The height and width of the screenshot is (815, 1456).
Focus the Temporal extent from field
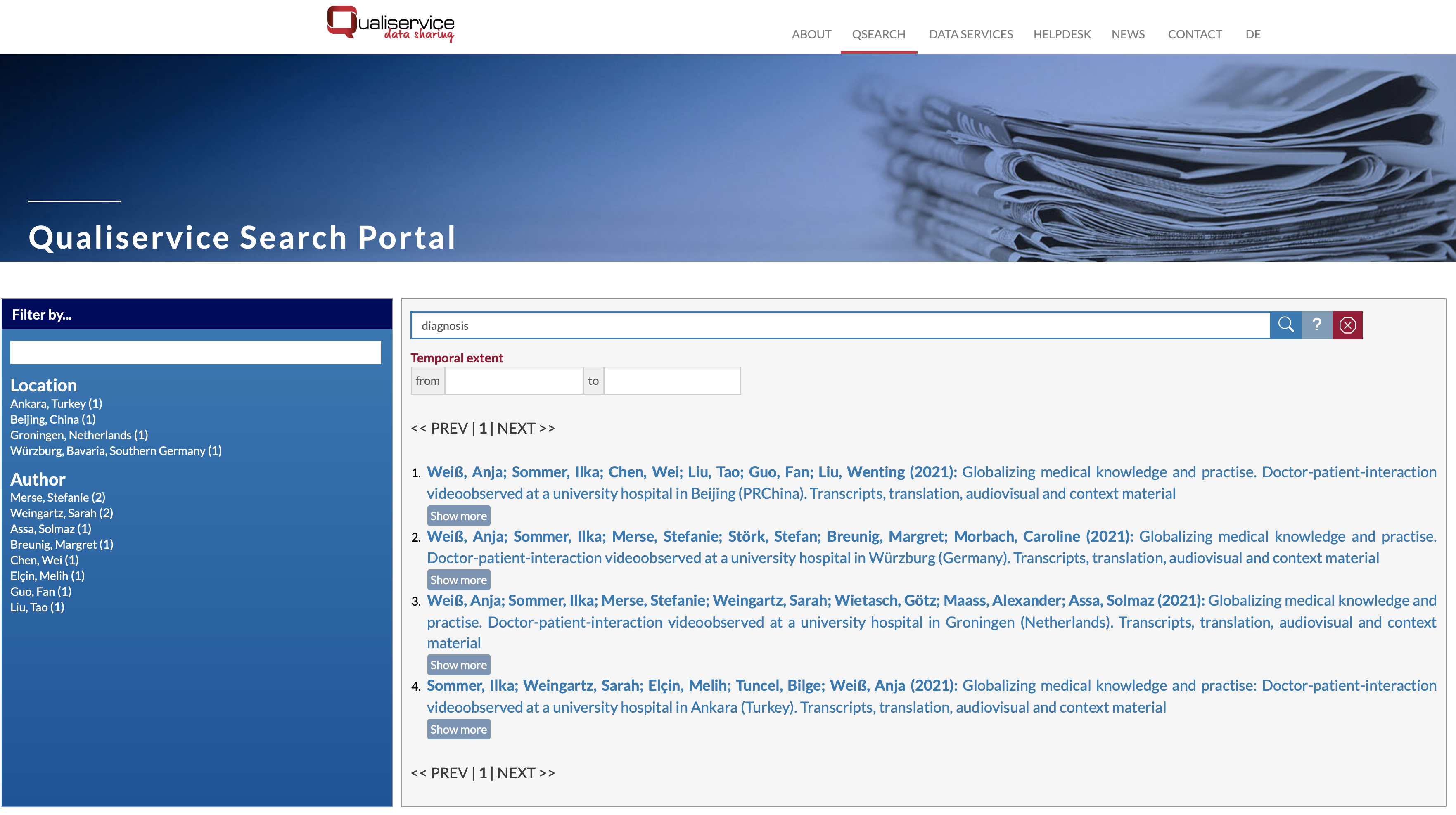(513, 381)
